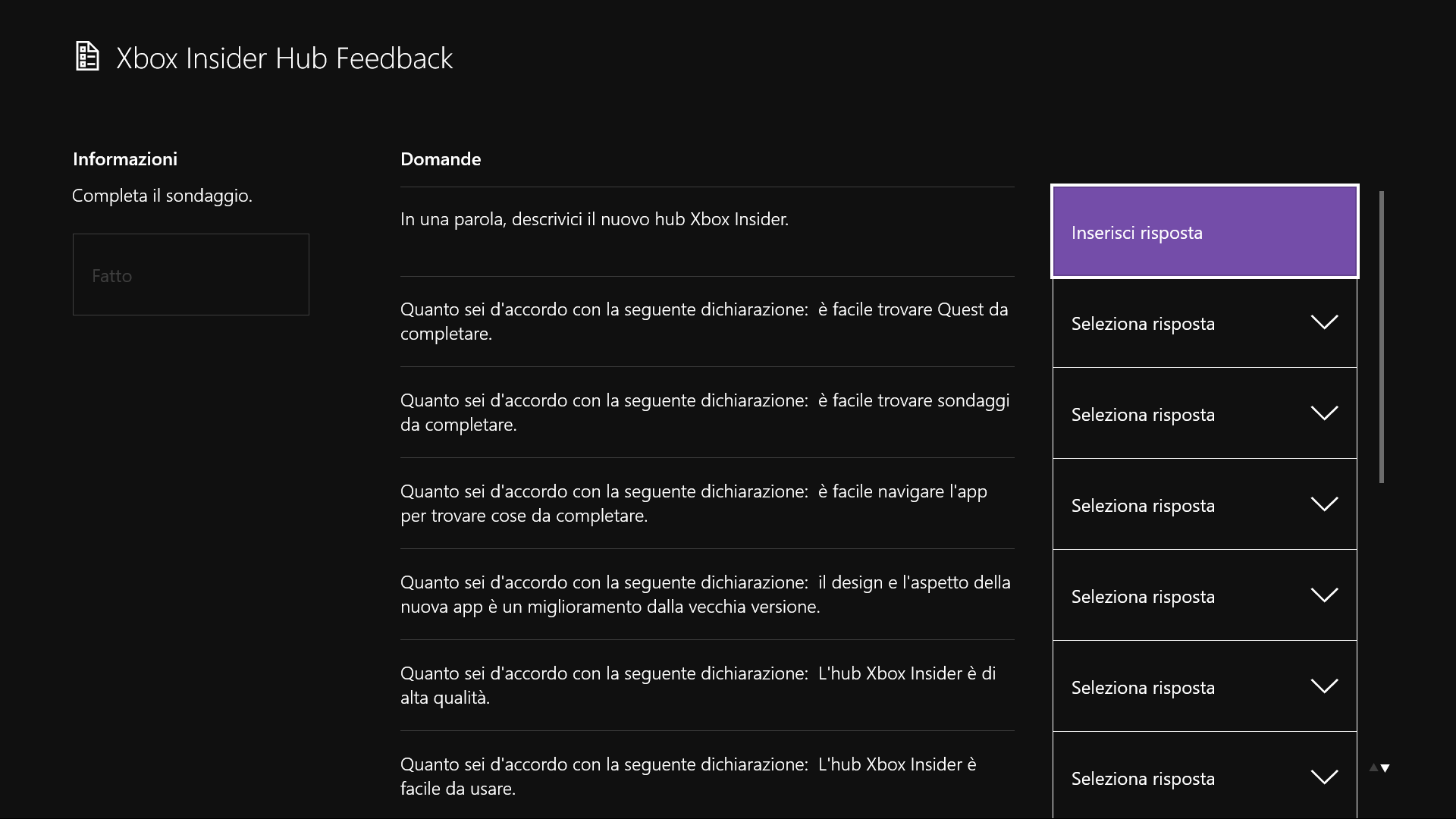This screenshot has width=1456, height=819.
Task: Click the Domande heading
Action: 441,158
